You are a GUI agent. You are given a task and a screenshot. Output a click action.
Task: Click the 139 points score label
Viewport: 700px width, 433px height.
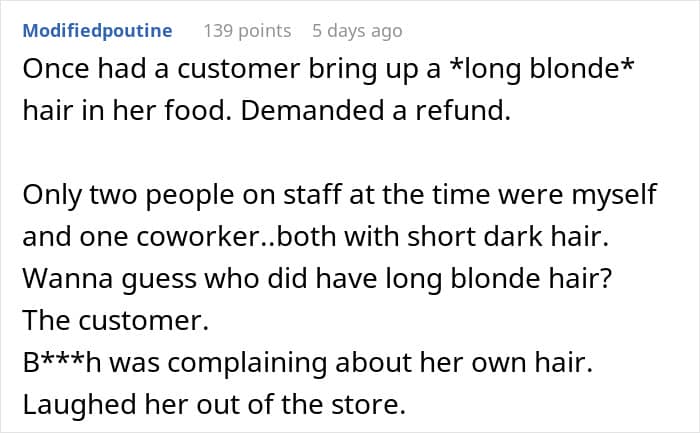tap(247, 31)
